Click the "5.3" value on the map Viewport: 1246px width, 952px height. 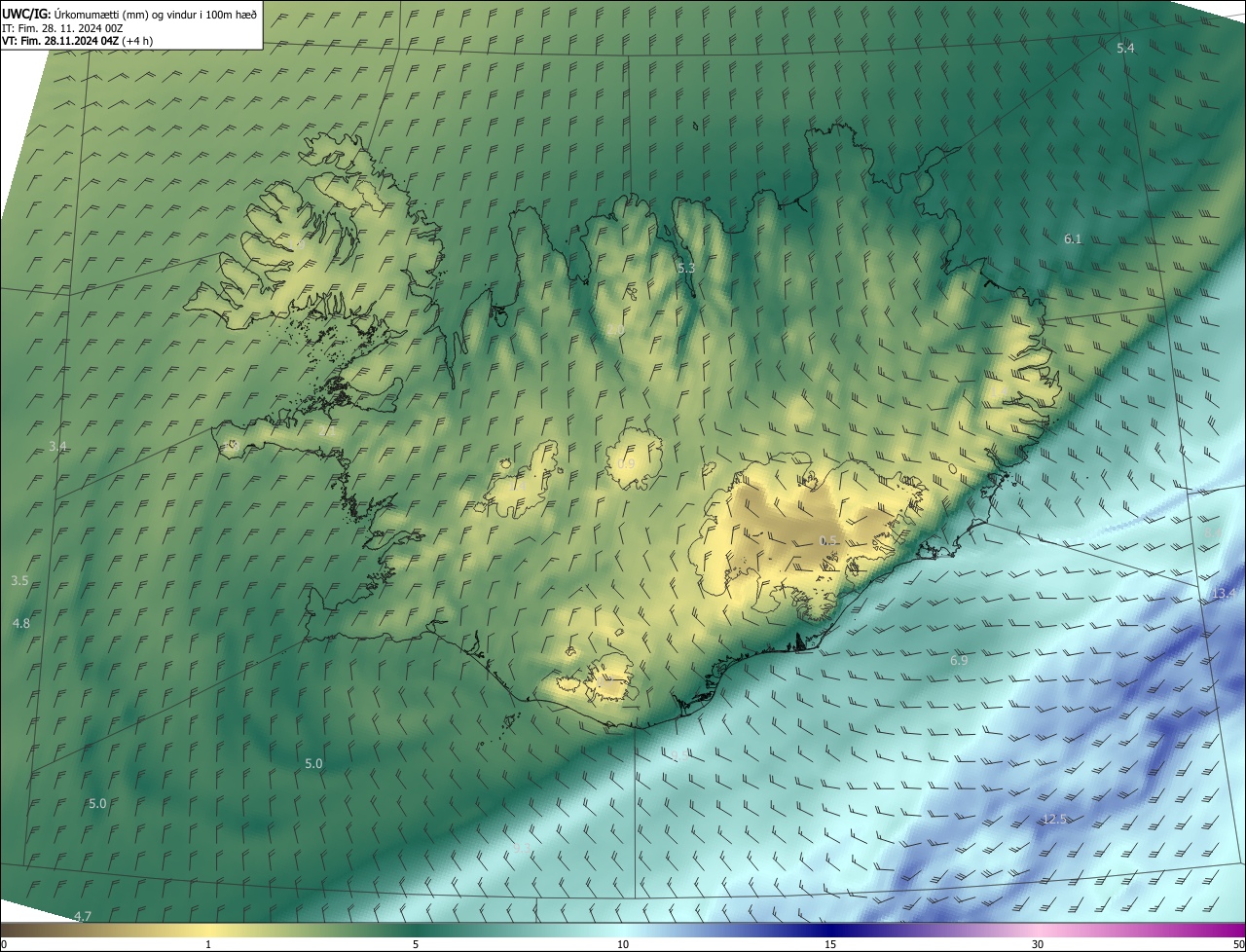pos(685,267)
